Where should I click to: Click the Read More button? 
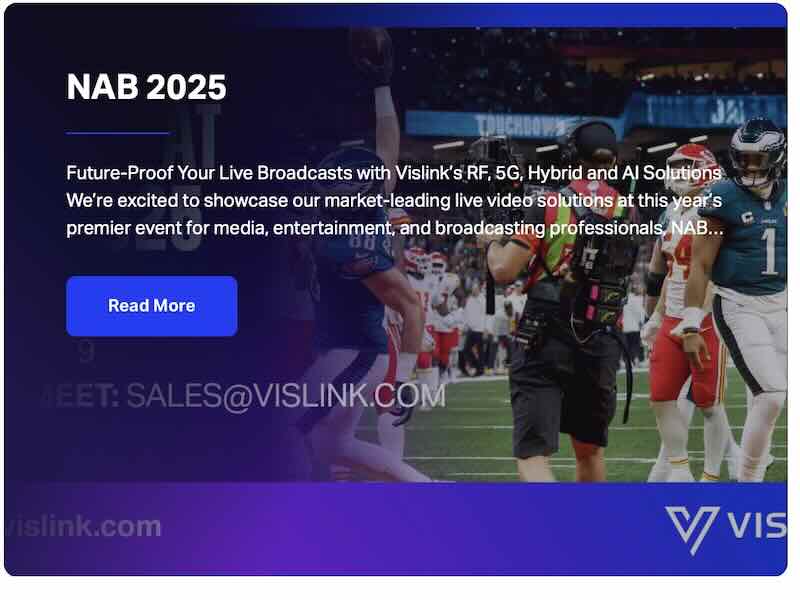pos(152,306)
